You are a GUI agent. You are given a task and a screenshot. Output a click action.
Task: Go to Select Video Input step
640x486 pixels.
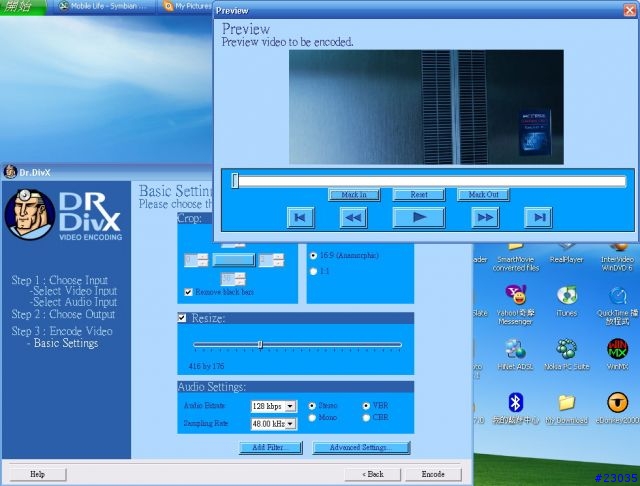click(73, 291)
